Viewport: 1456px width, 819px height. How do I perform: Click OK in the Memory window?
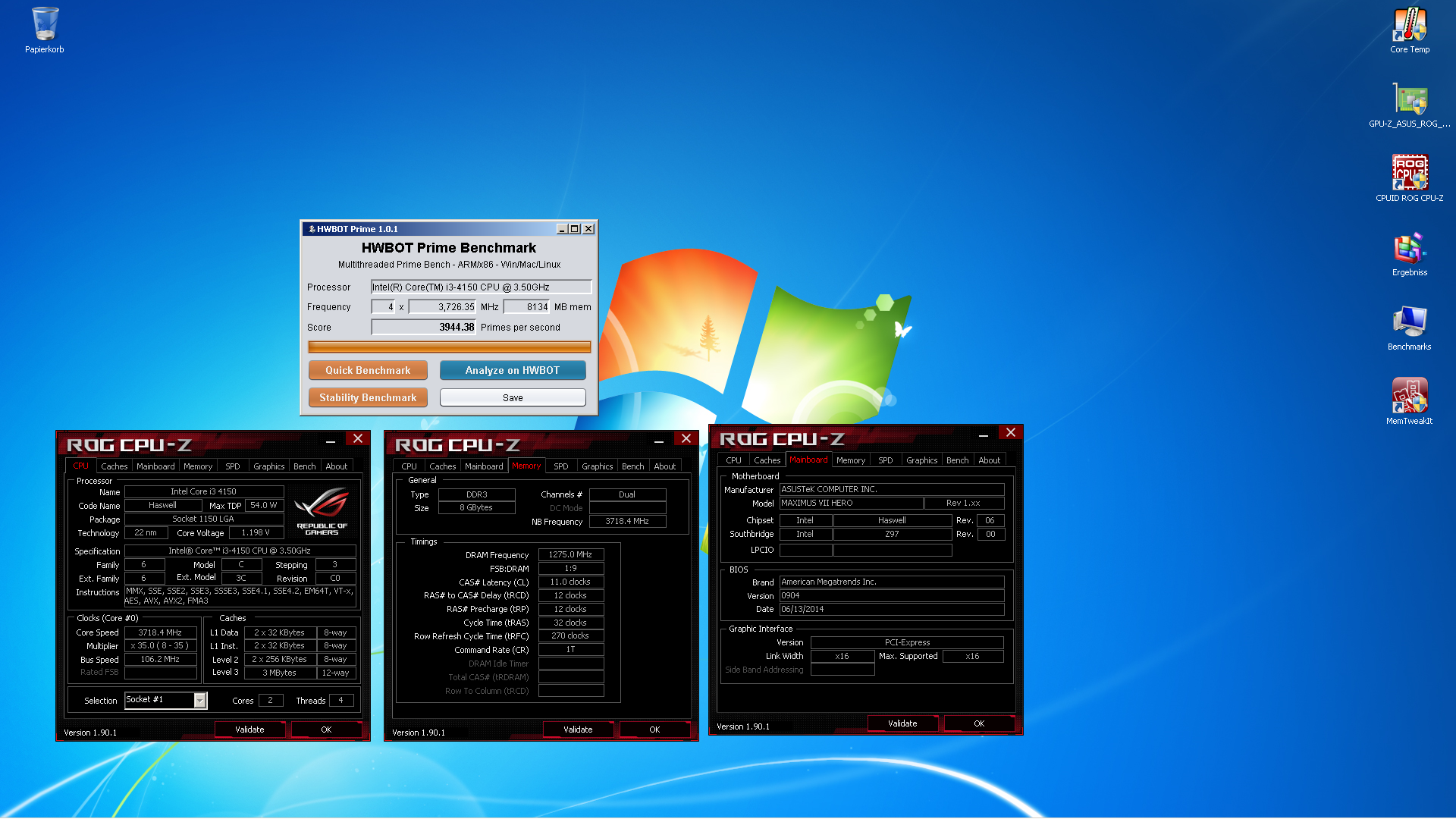654,730
